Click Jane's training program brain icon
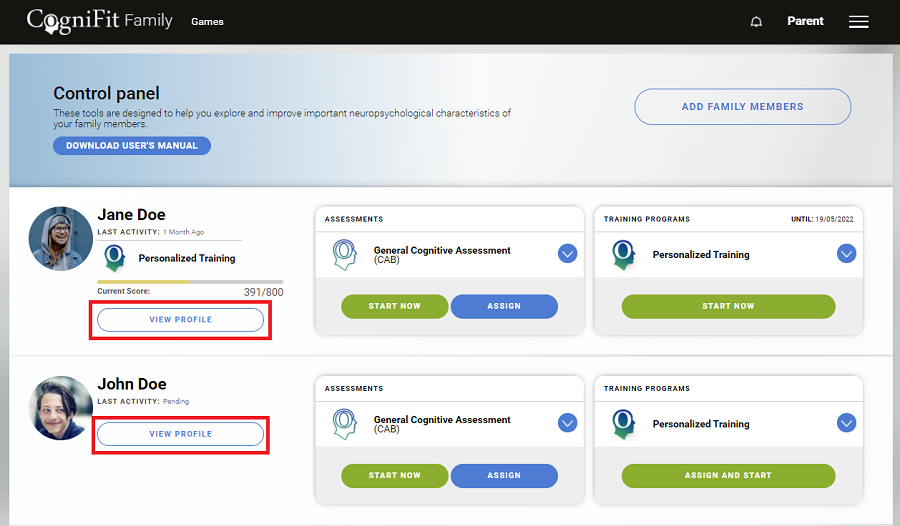Image resolution: width=900 pixels, height=526 pixels. coord(624,255)
